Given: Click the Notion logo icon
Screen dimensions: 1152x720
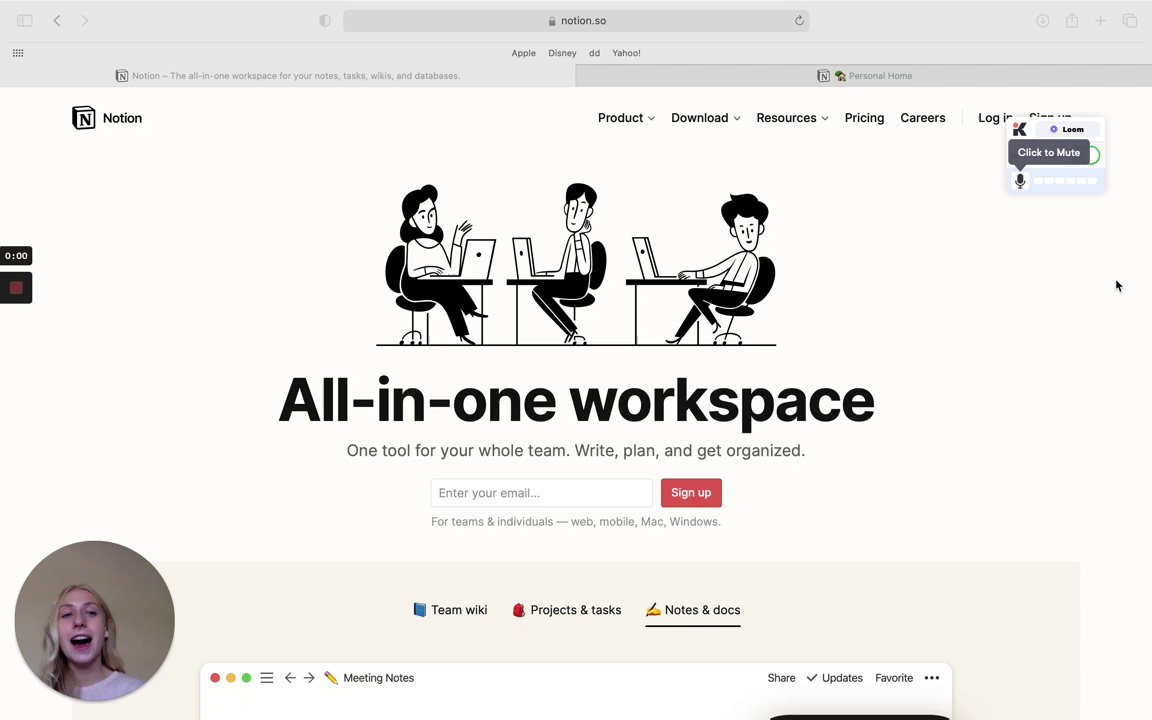Looking at the screenshot, I should 84,118.
